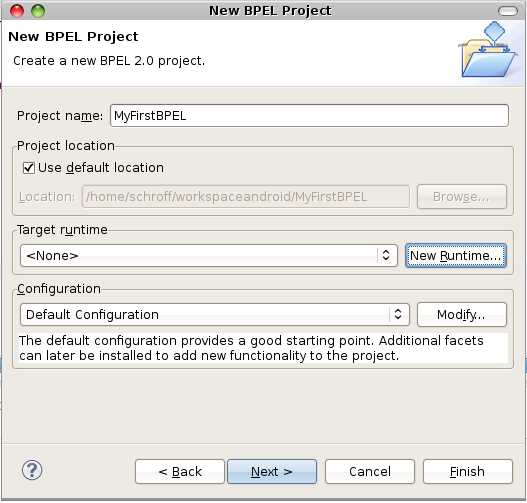Click the Configuration dropdown arrow stepper
Image resolution: width=527 pixels, height=503 pixels.
398,314
